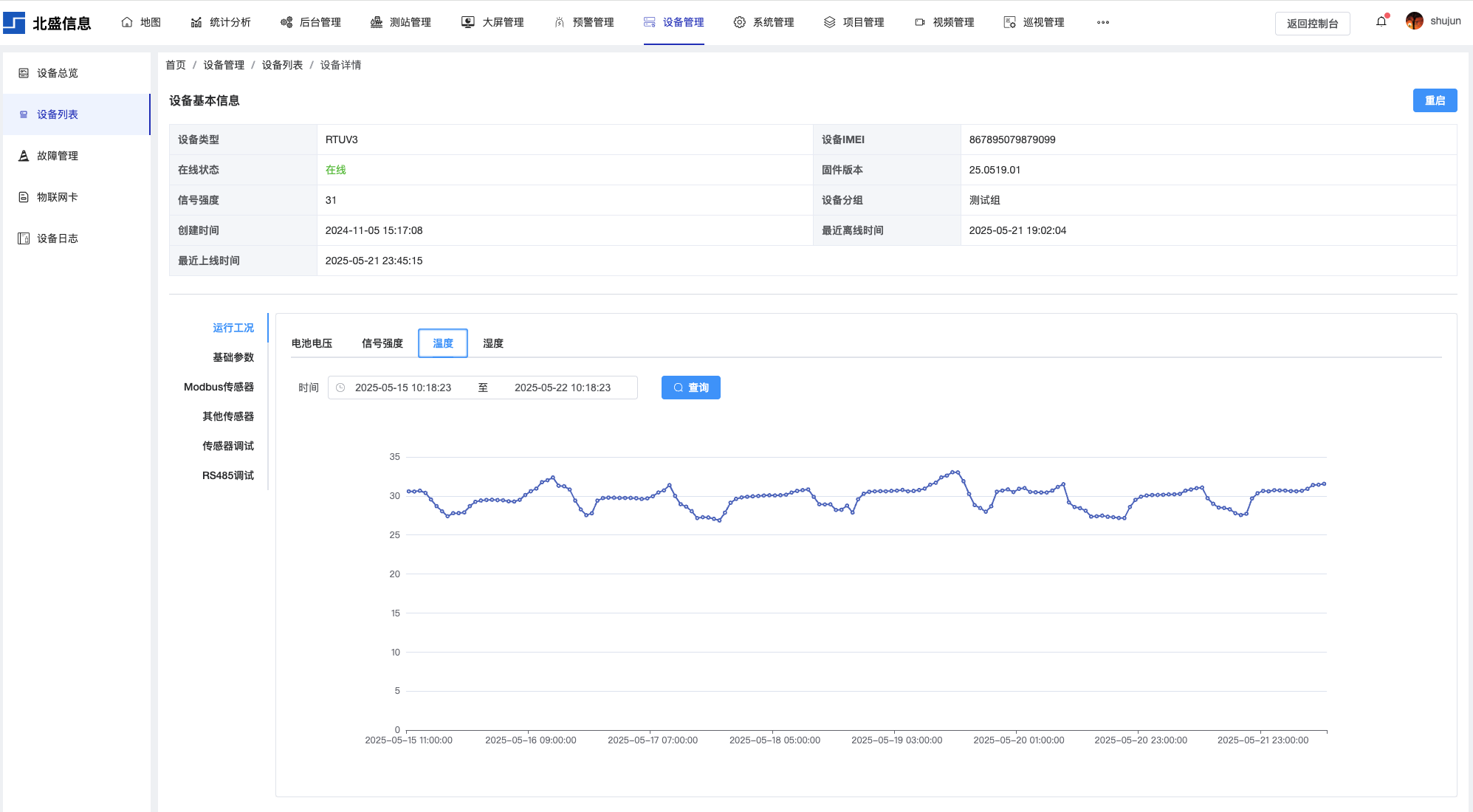Click the 预警管理 alarm icon
Viewport: 1473px width, 812px height.
click(x=560, y=22)
